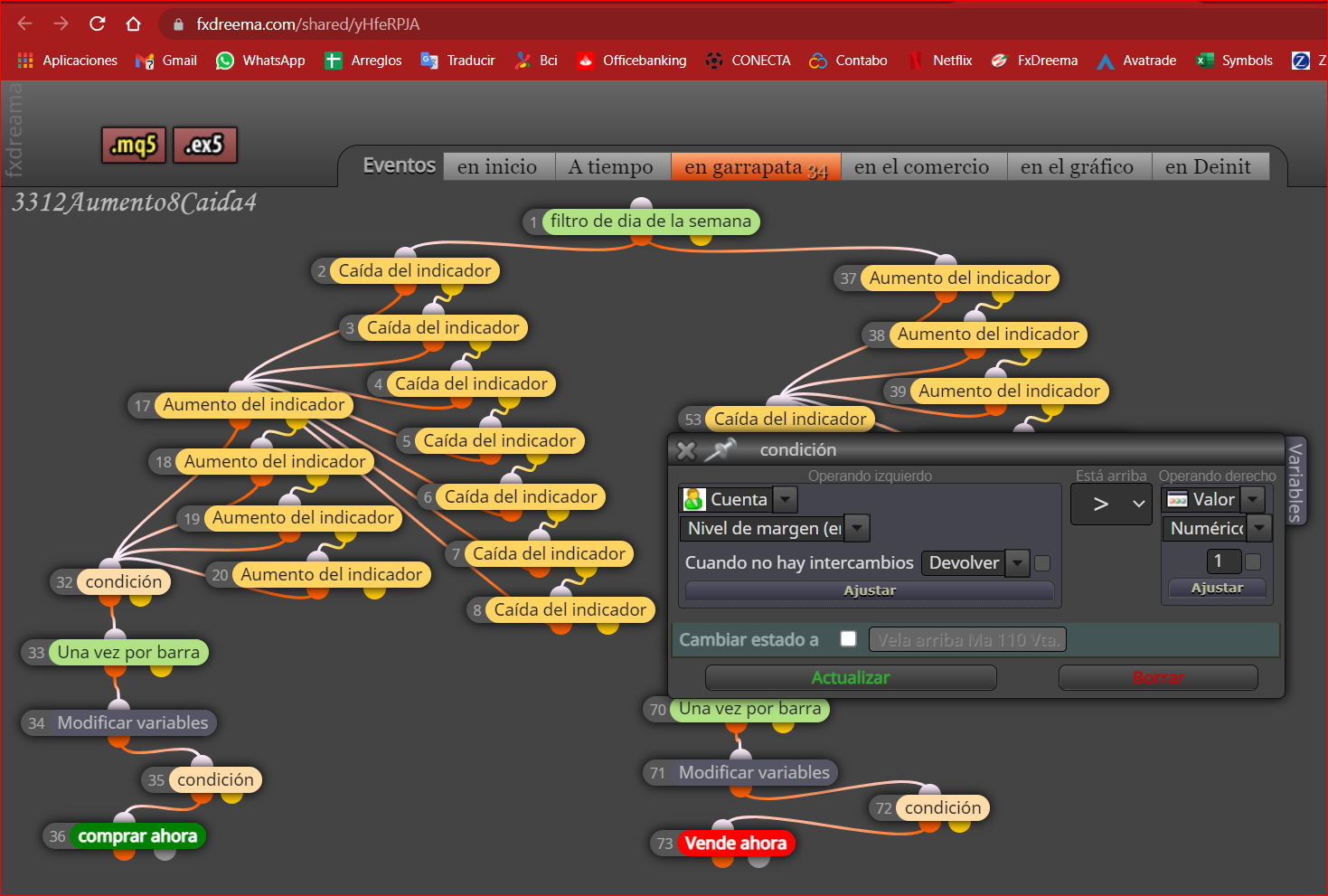Open the FxDreema bookmark
This screenshot has height=896, width=1328.
pyautogui.click(x=1034, y=61)
